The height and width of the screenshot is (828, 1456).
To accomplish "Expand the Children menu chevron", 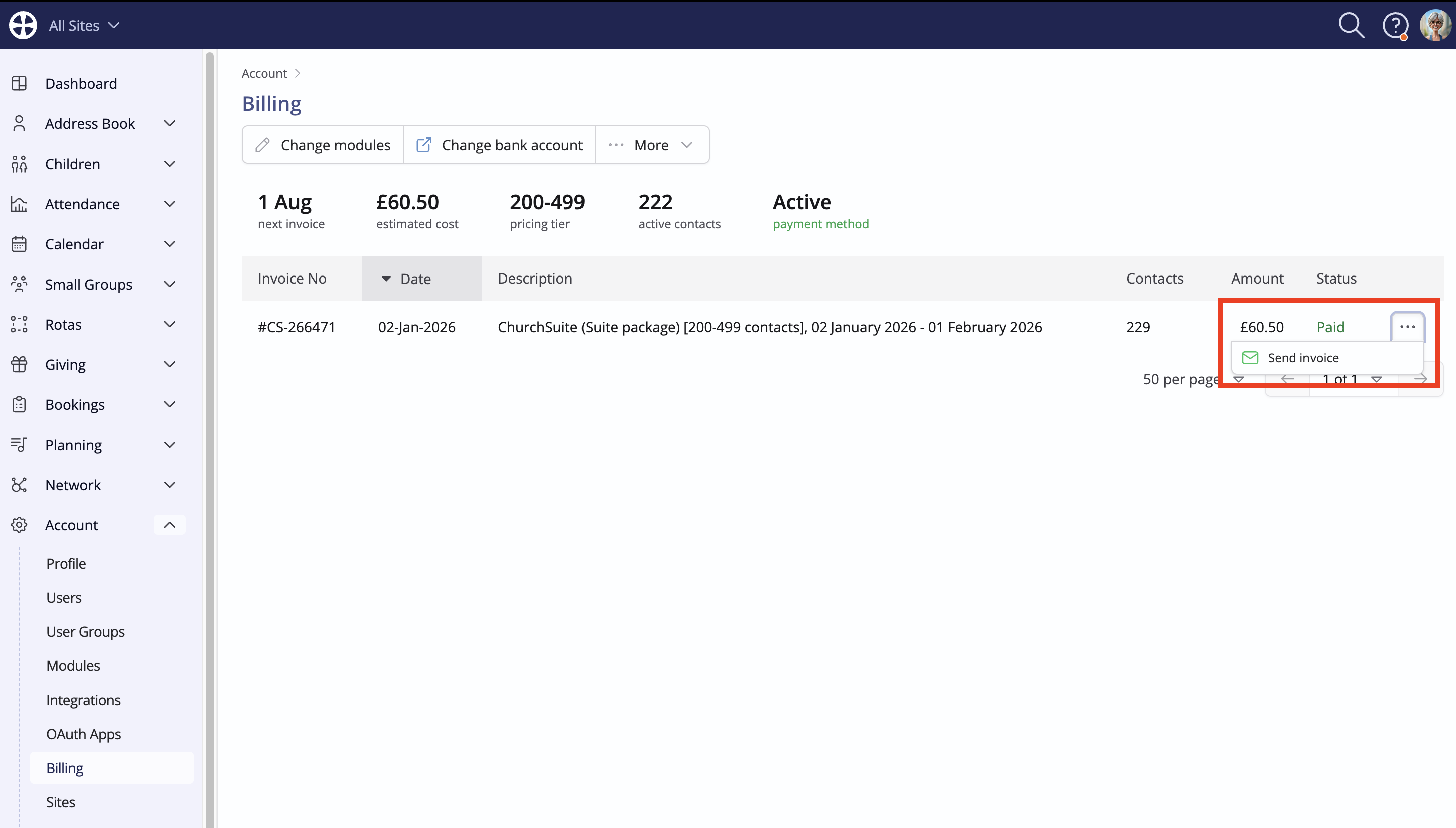I will coord(170,164).
